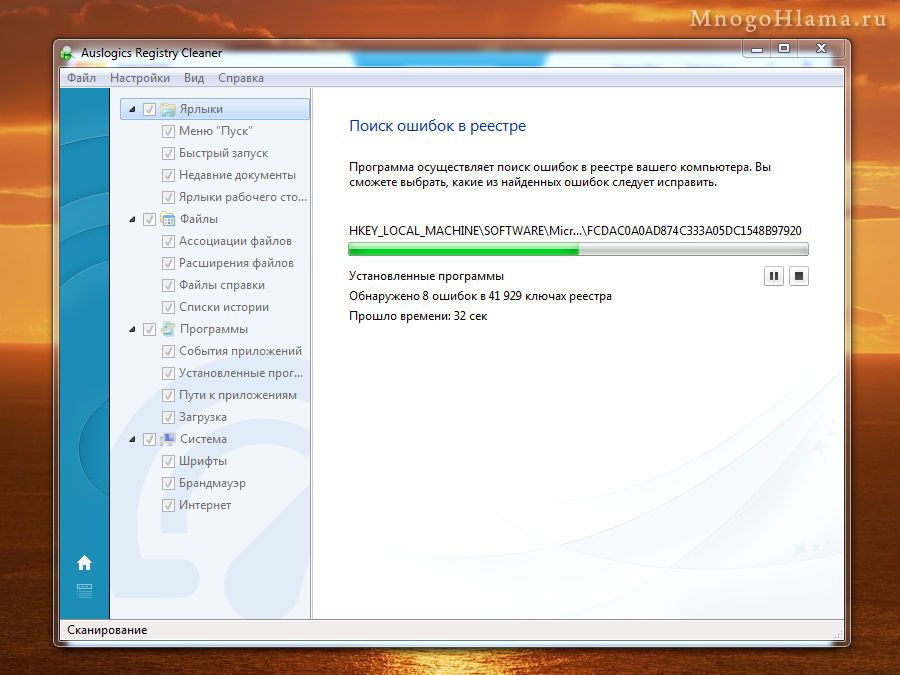Screen dimensions: 900x675
Task: Open the Настройки menu
Action: (x=139, y=78)
